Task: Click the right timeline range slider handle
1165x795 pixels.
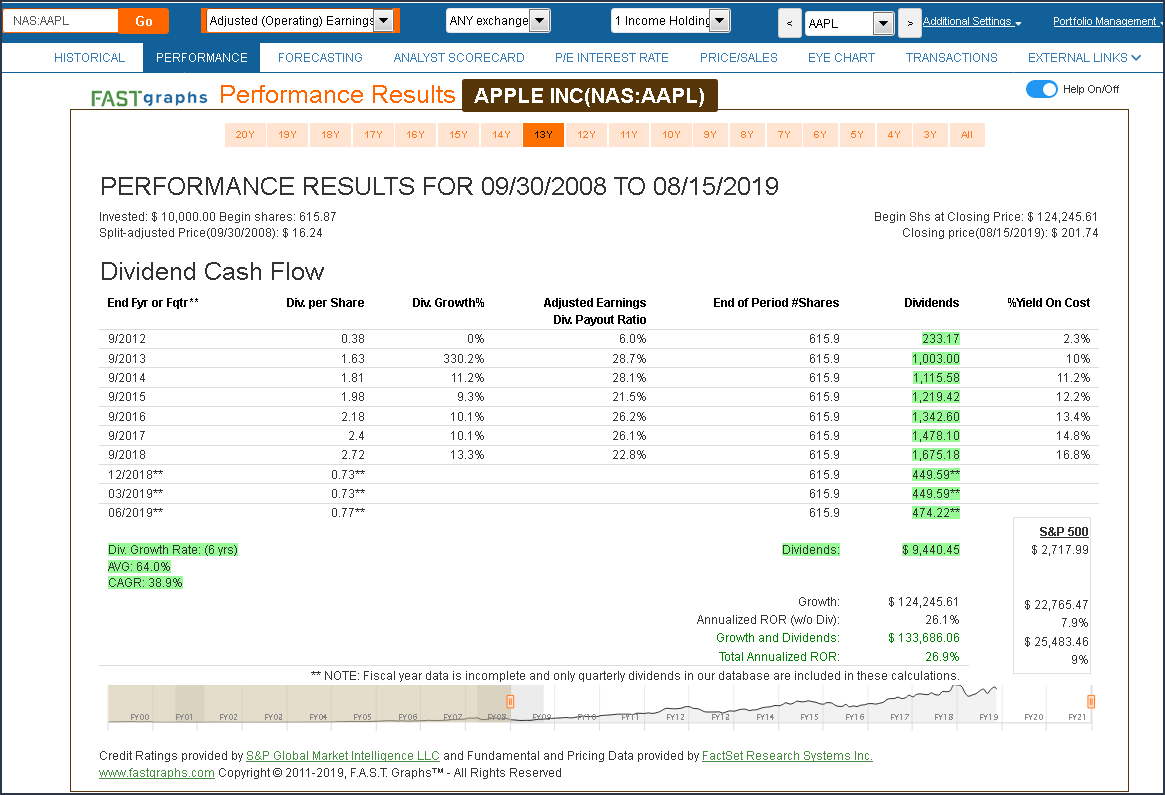Action: coord(1091,701)
